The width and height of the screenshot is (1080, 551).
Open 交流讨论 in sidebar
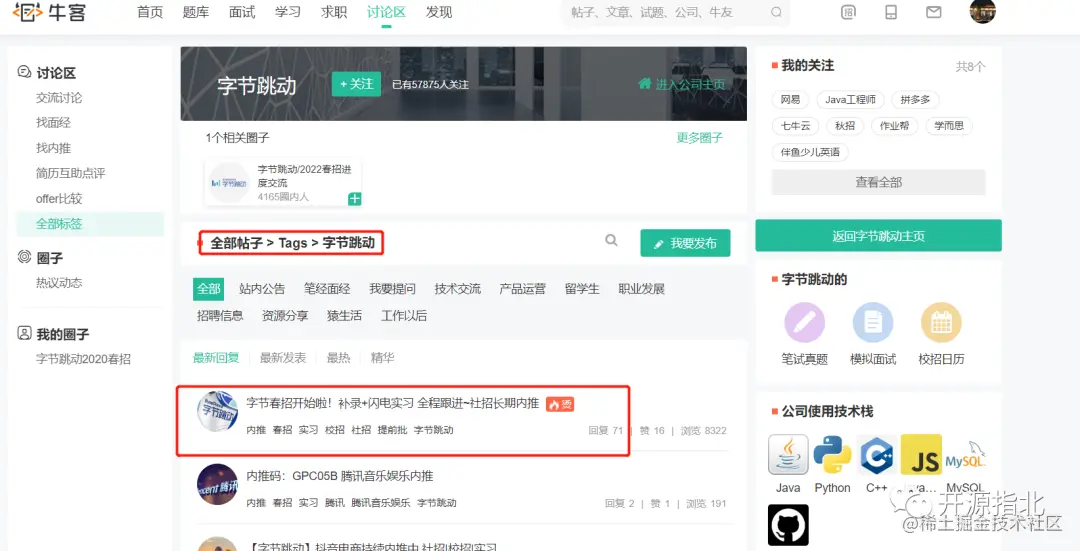click(x=59, y=98)
